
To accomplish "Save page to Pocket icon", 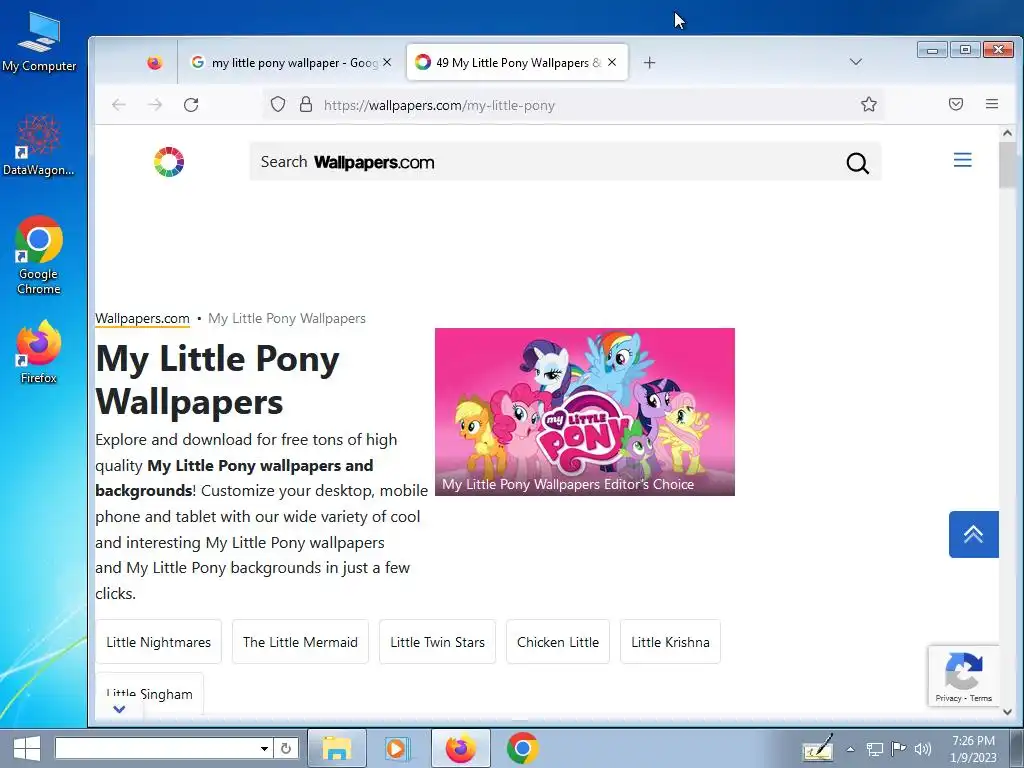I will 955,104.
